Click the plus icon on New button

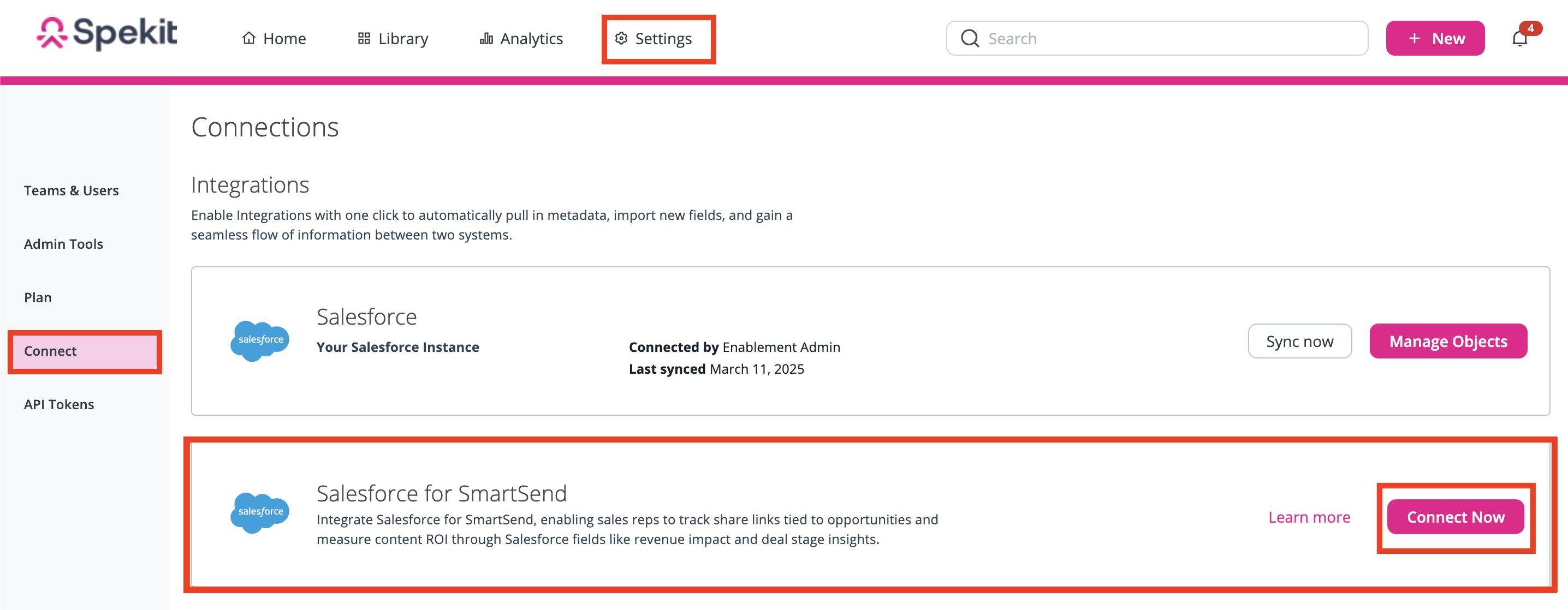click(x=1415, y=38)
